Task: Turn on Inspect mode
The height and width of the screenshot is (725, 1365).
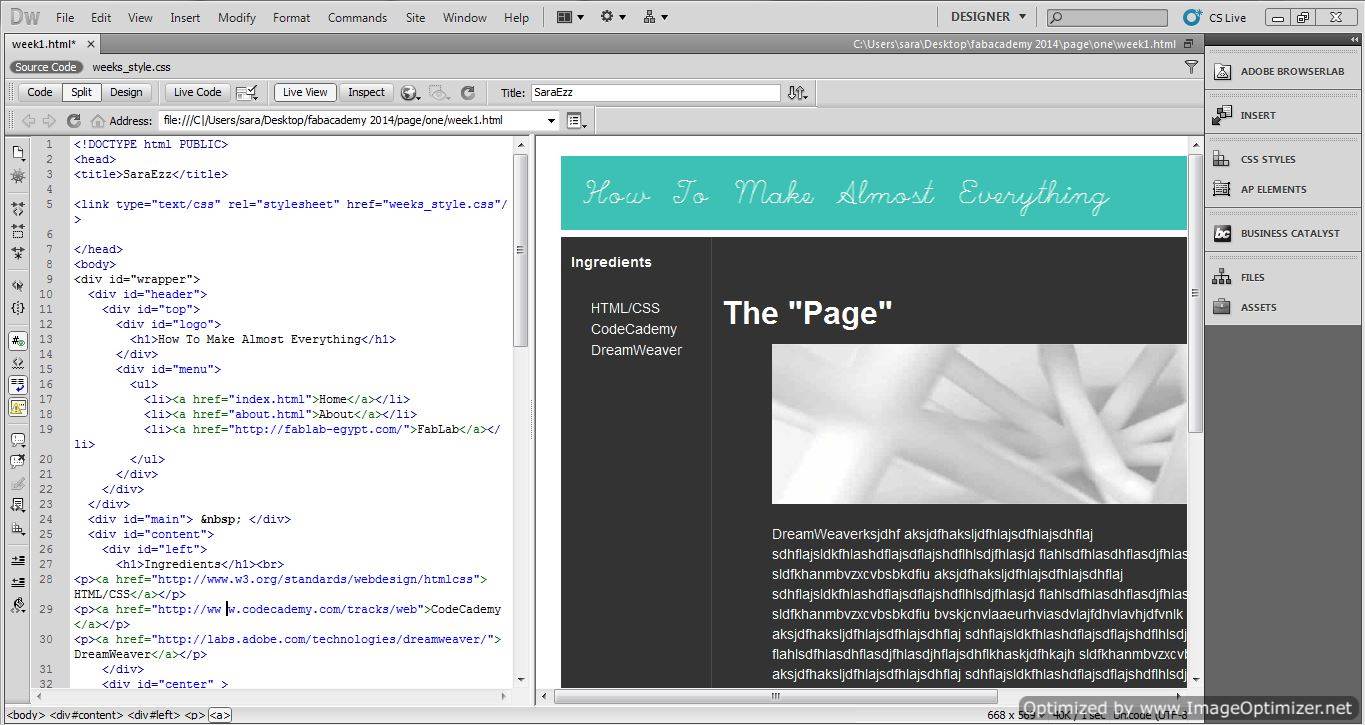Action: tap(366, 92)
